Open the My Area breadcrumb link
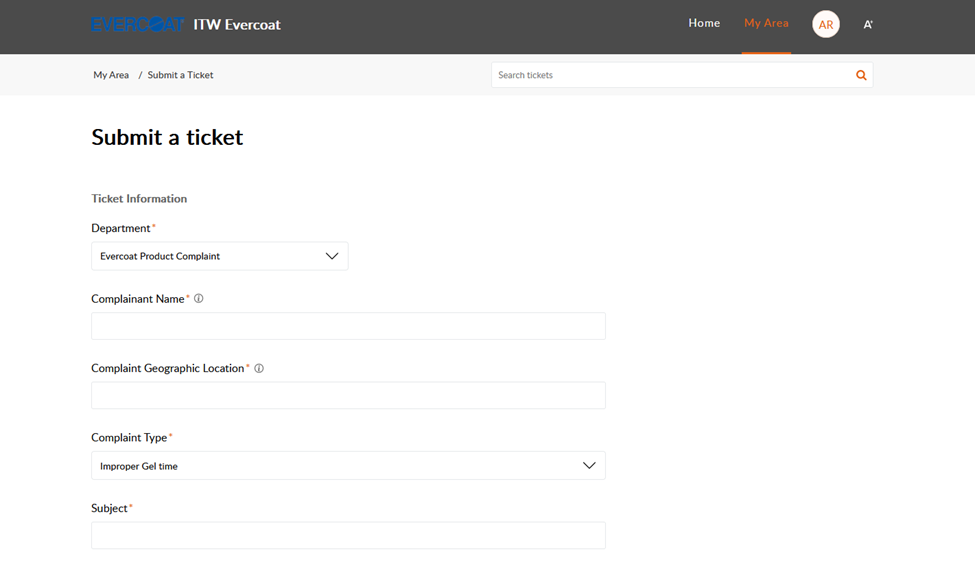975x567 pixels. point(111,75)
